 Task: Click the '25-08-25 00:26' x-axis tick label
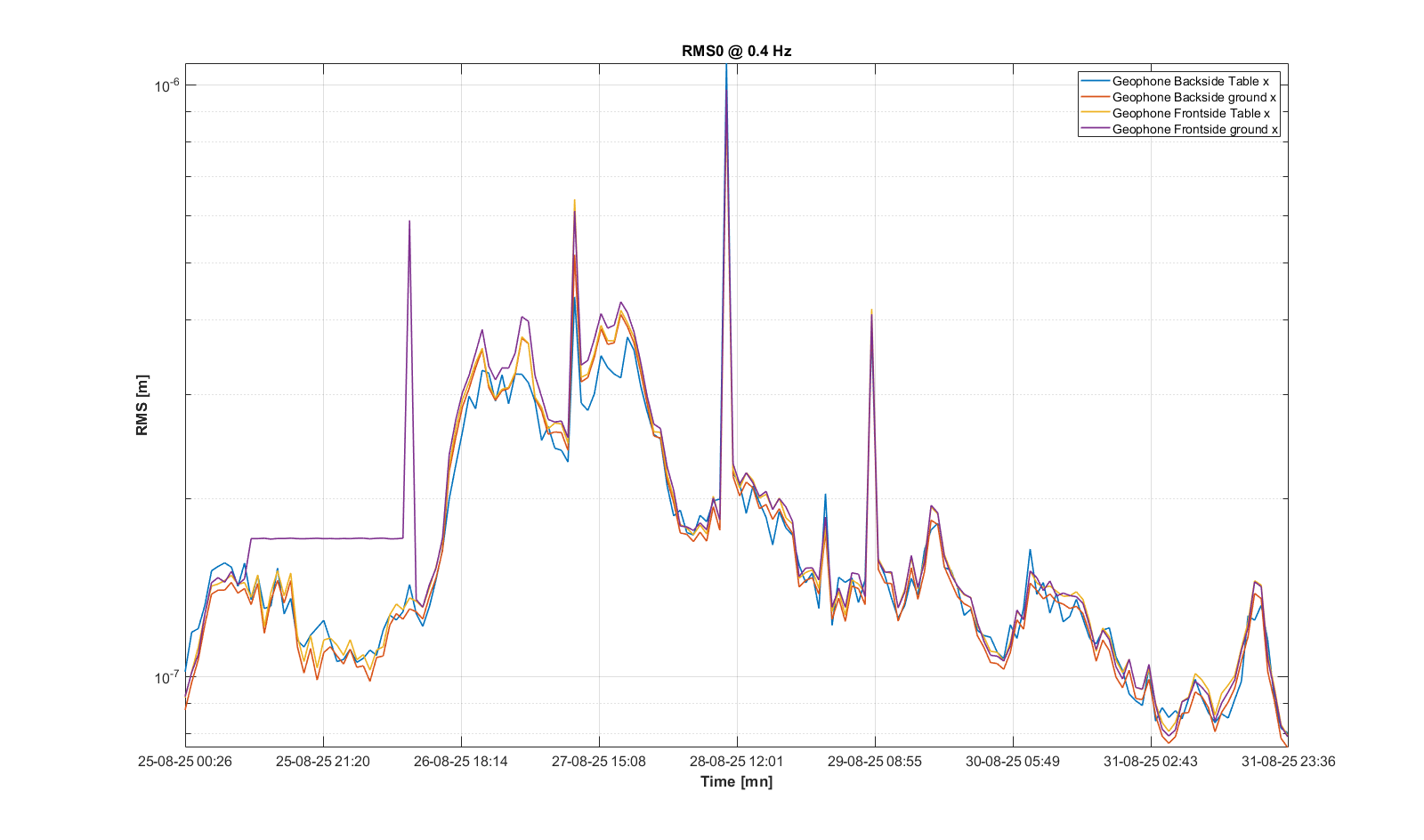click(185, 761)
